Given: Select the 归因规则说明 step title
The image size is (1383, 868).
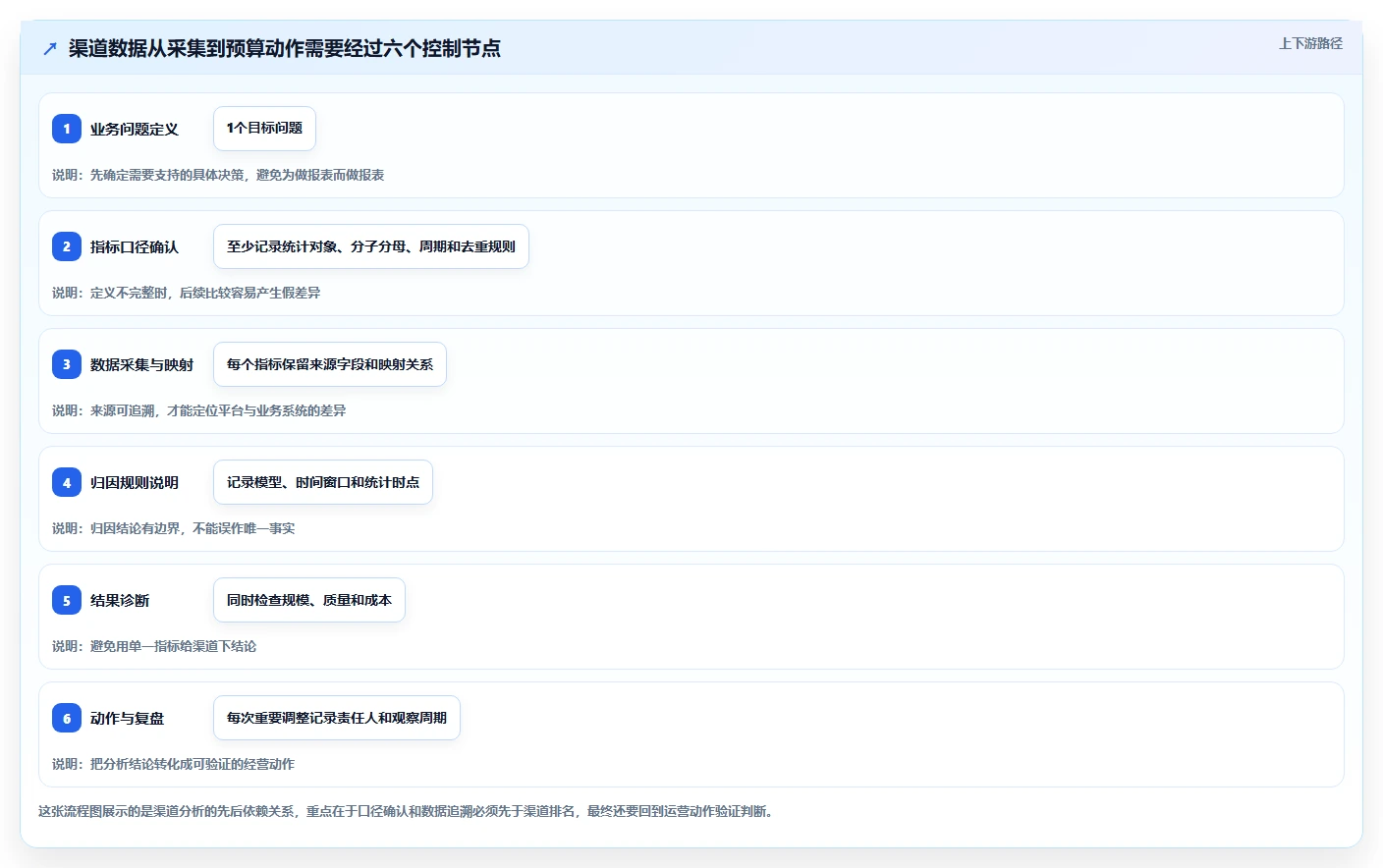Looking at the screenshot, I should click(135, 482).
